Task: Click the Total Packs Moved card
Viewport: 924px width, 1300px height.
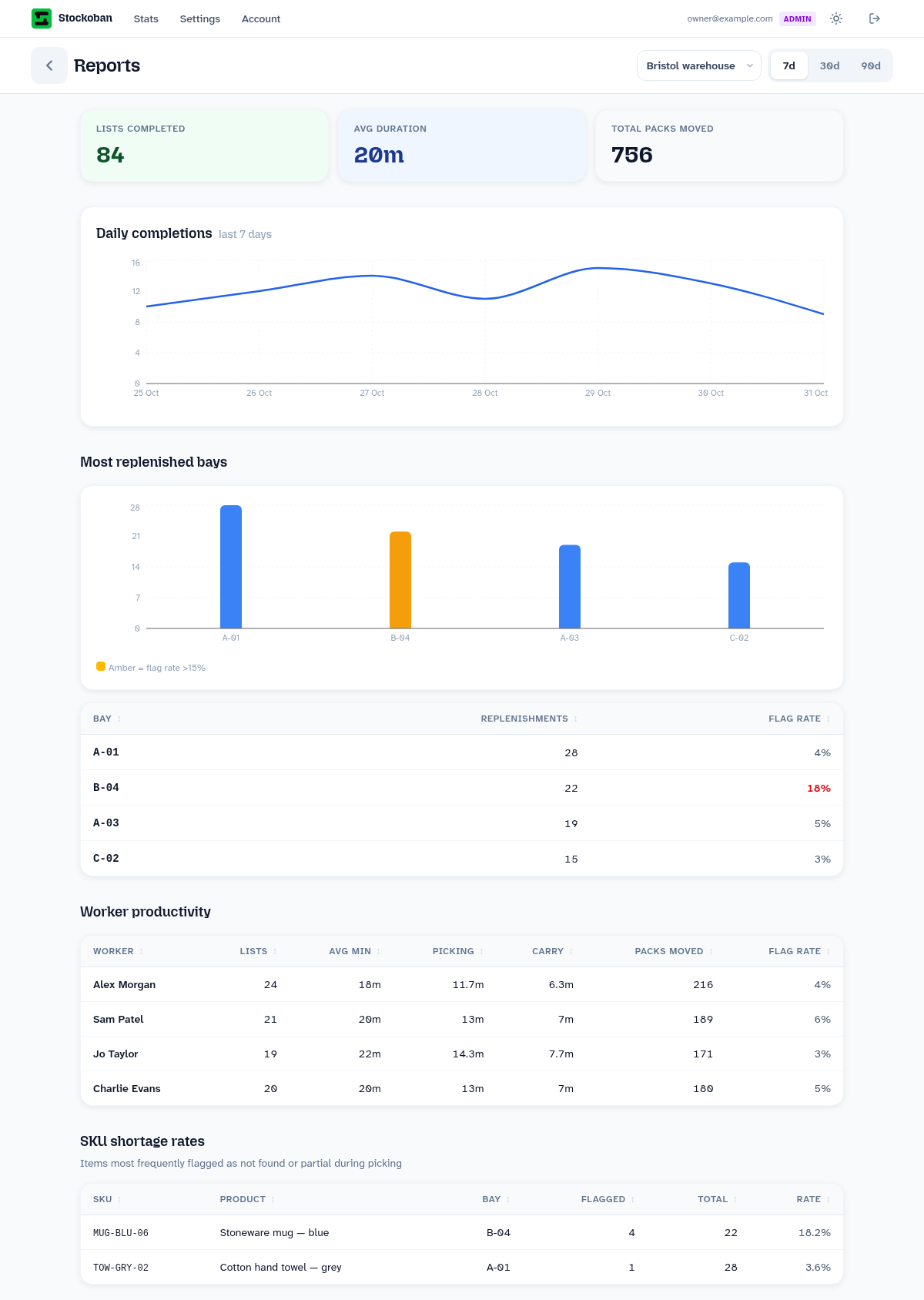Action: click(719, 146)
